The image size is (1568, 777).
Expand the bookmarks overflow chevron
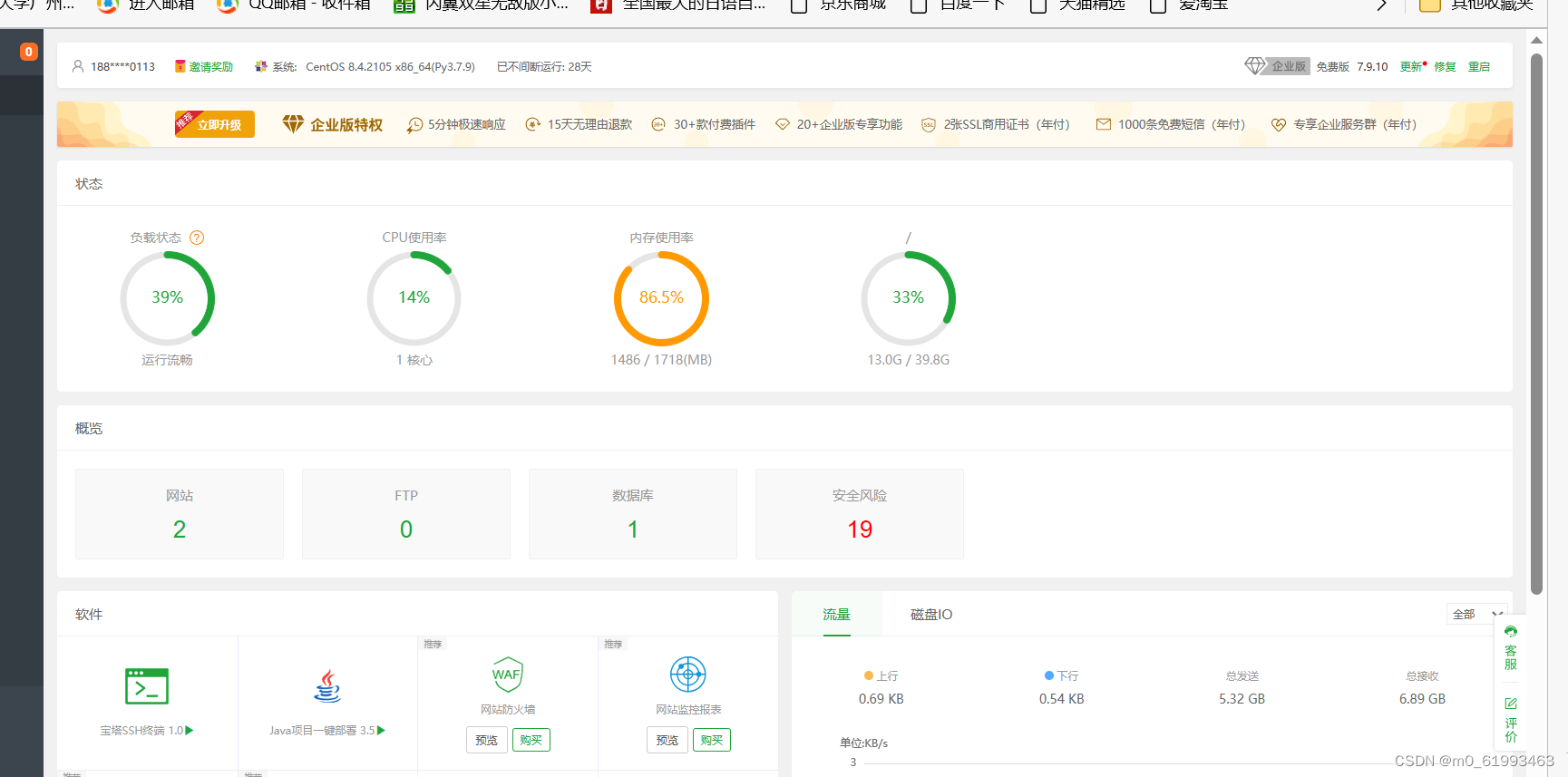coord(1382,5)
